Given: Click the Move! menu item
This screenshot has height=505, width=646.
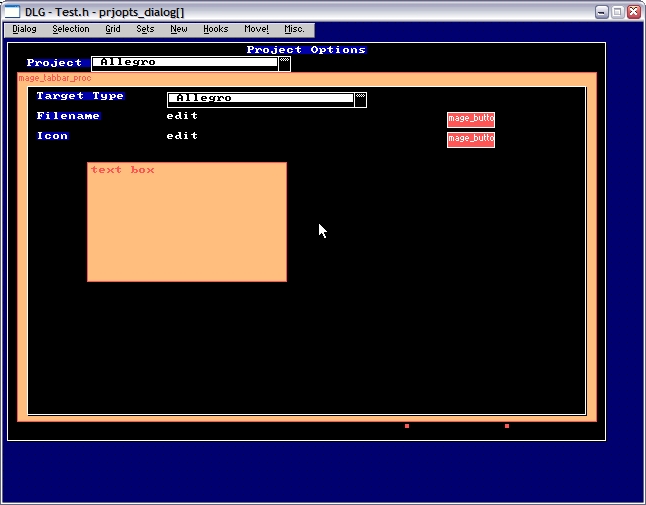Looking at the screenshot, I should coord(256,30).
